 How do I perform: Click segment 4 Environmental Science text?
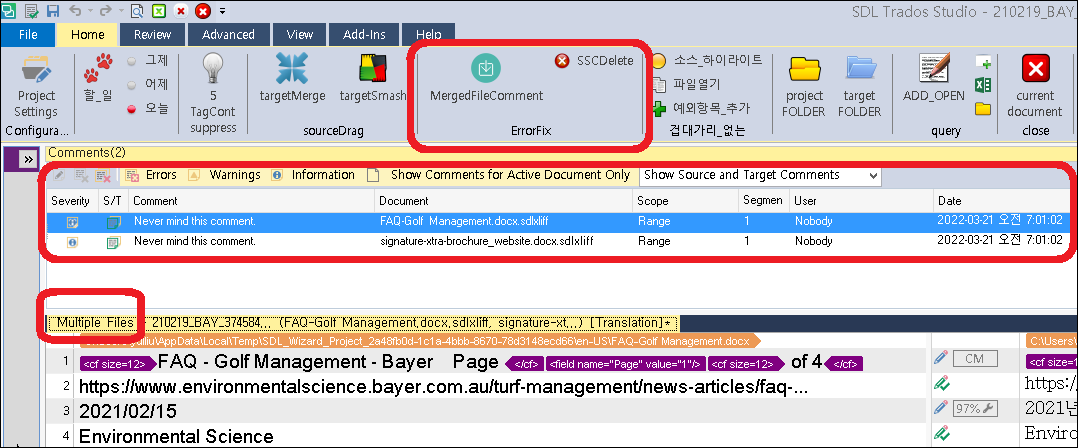click(176, 436)
